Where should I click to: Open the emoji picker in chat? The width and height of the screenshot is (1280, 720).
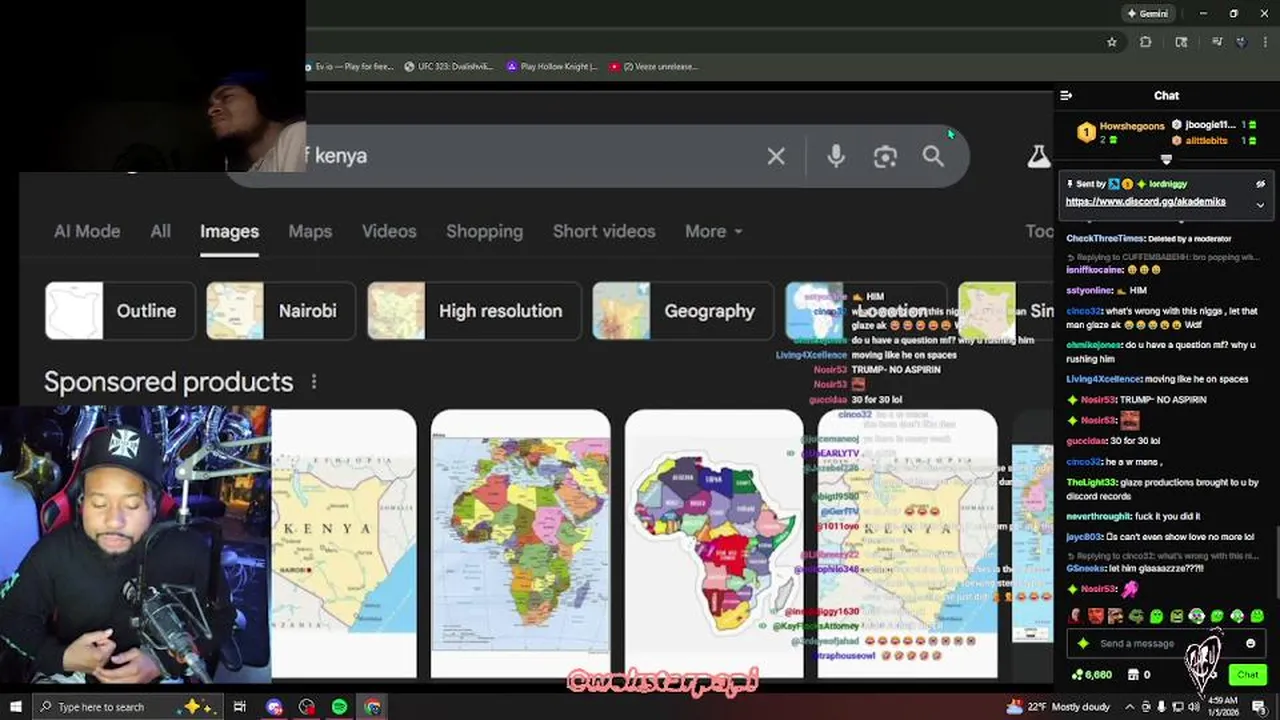tap(1250, 644)
